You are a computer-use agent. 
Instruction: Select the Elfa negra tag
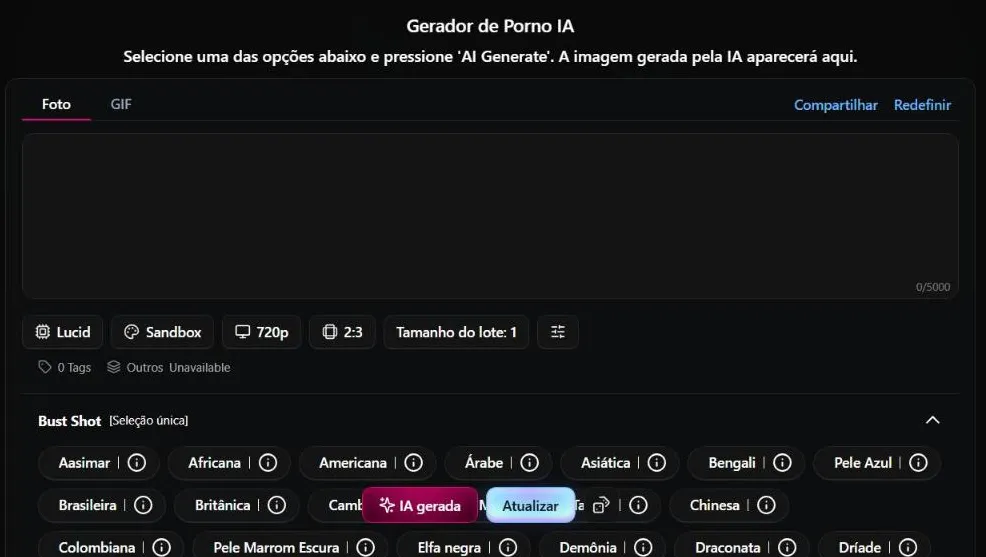click(x=449, y=548)
